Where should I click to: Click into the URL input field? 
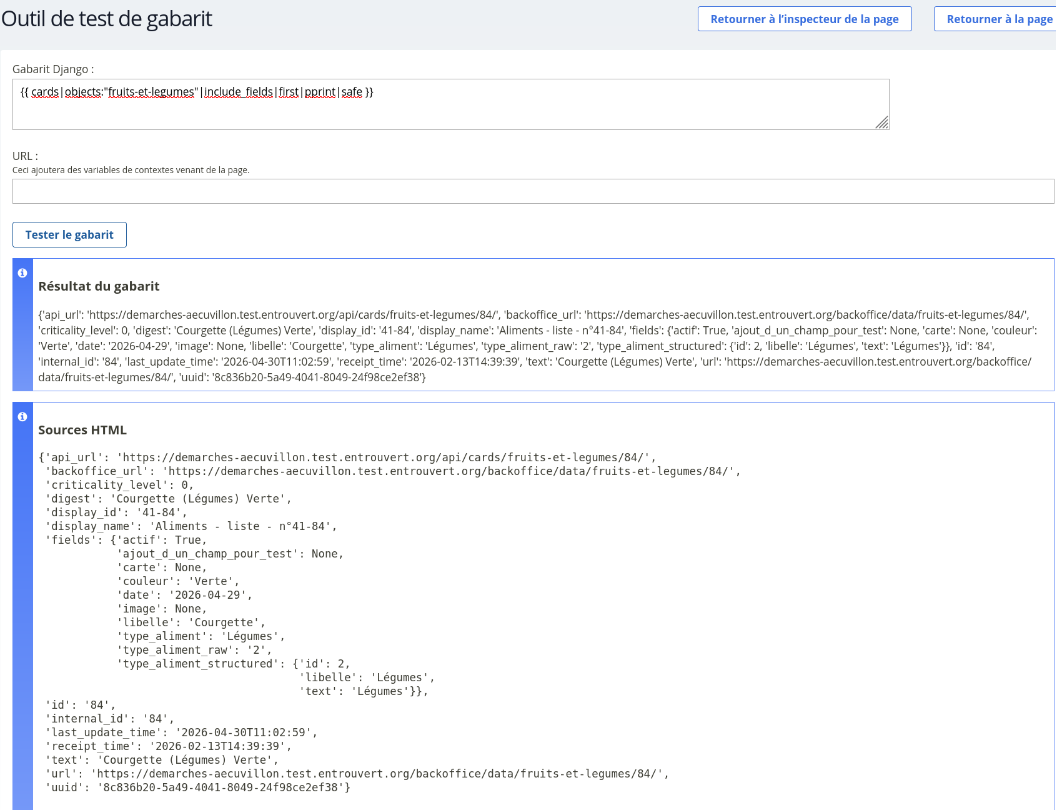pyautogui.click(x=533, y=191)
